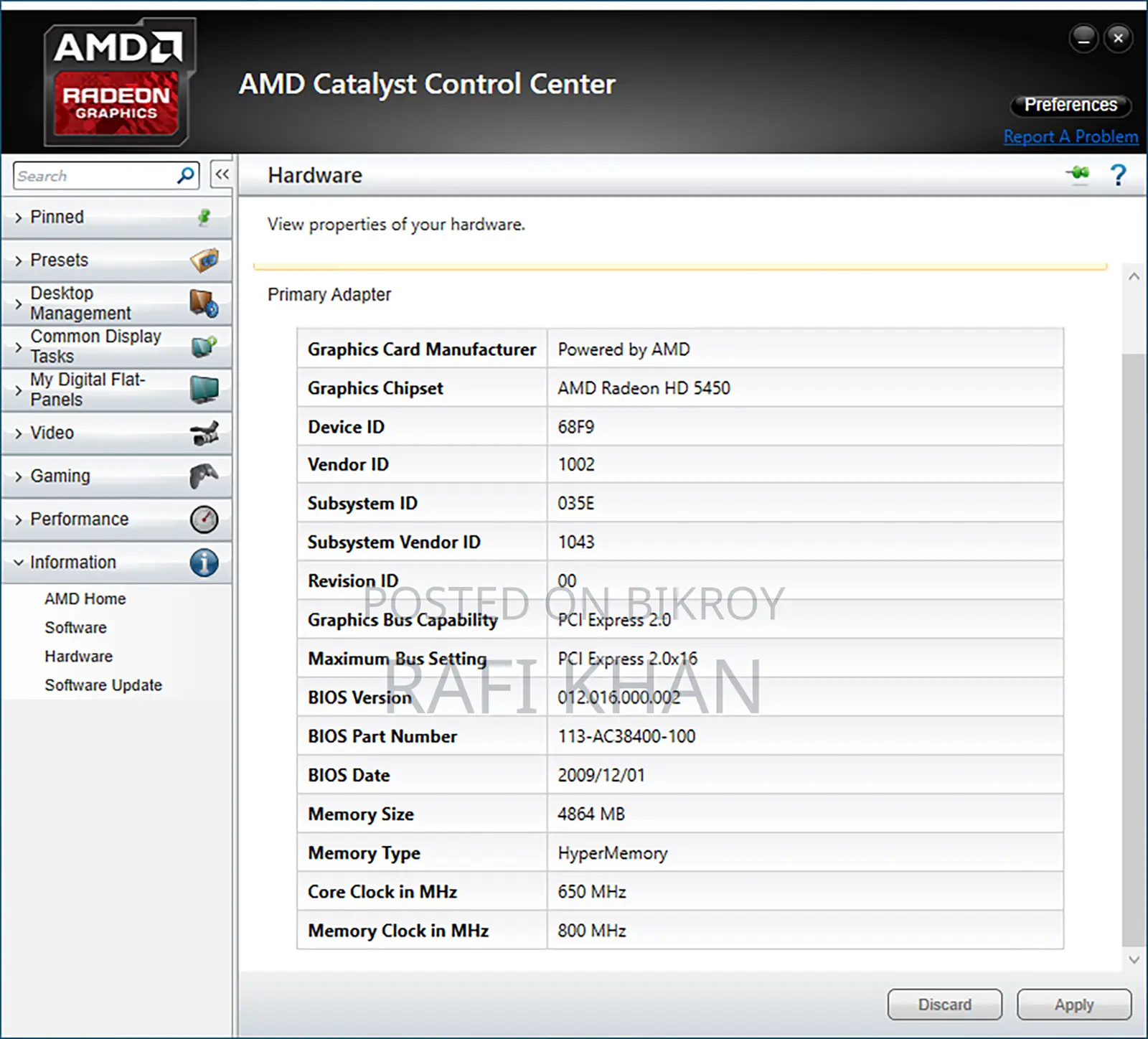Select the Device ID value 68F9

[x=576, y=427]
